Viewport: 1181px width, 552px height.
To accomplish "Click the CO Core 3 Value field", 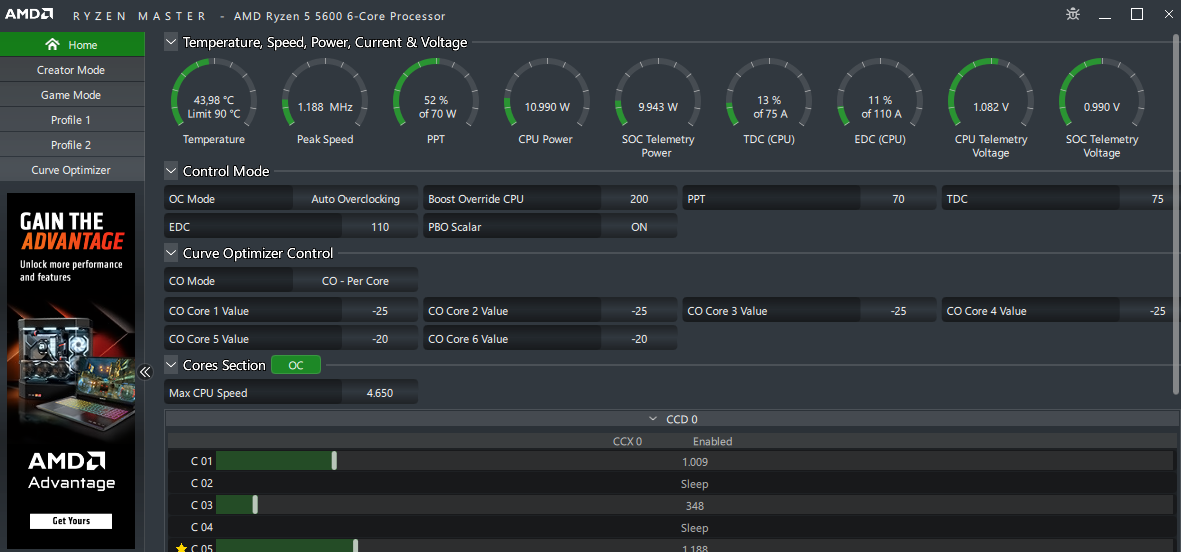I will tap(809, 310).
